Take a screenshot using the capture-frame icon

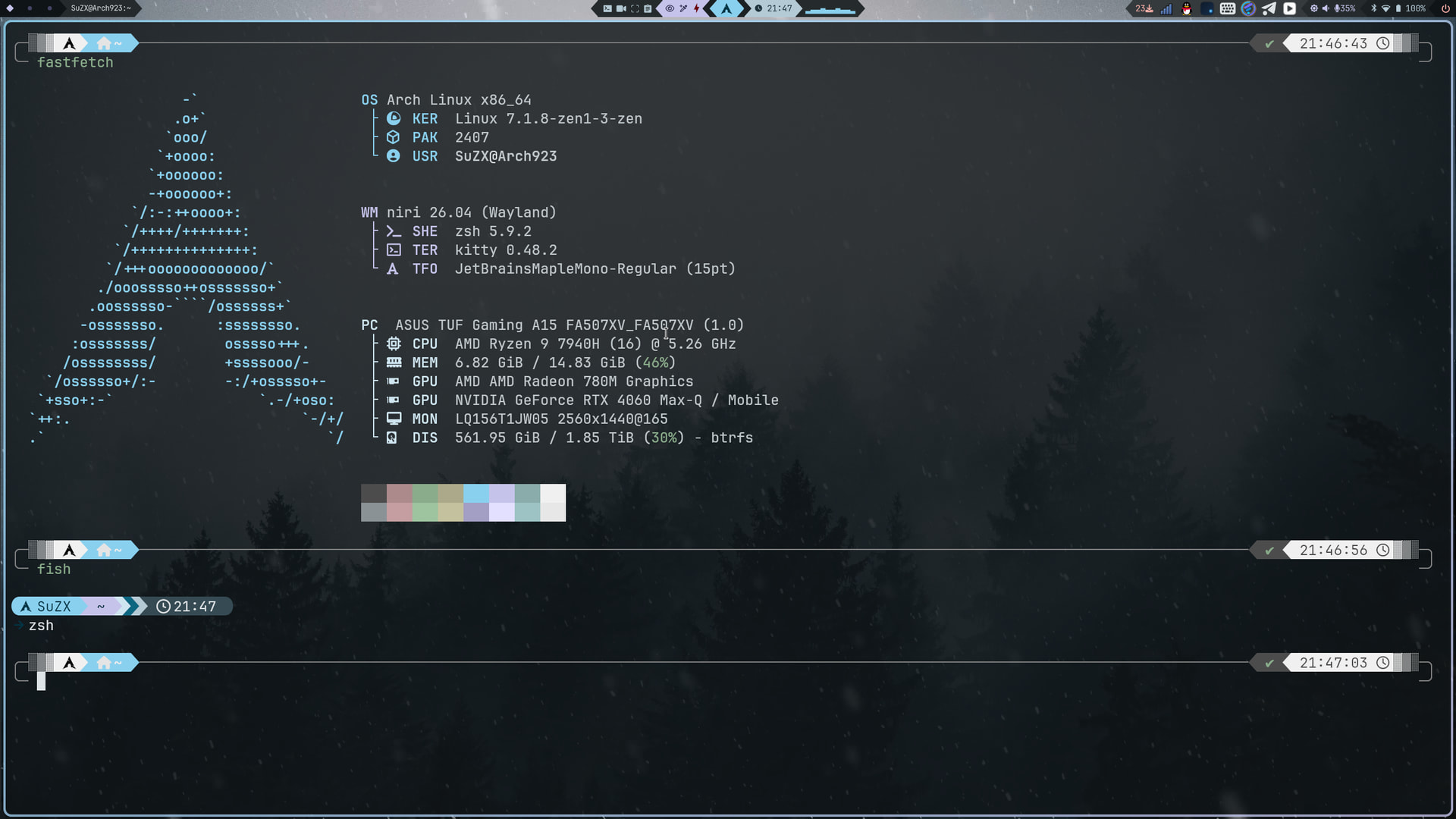coord(635,8)
